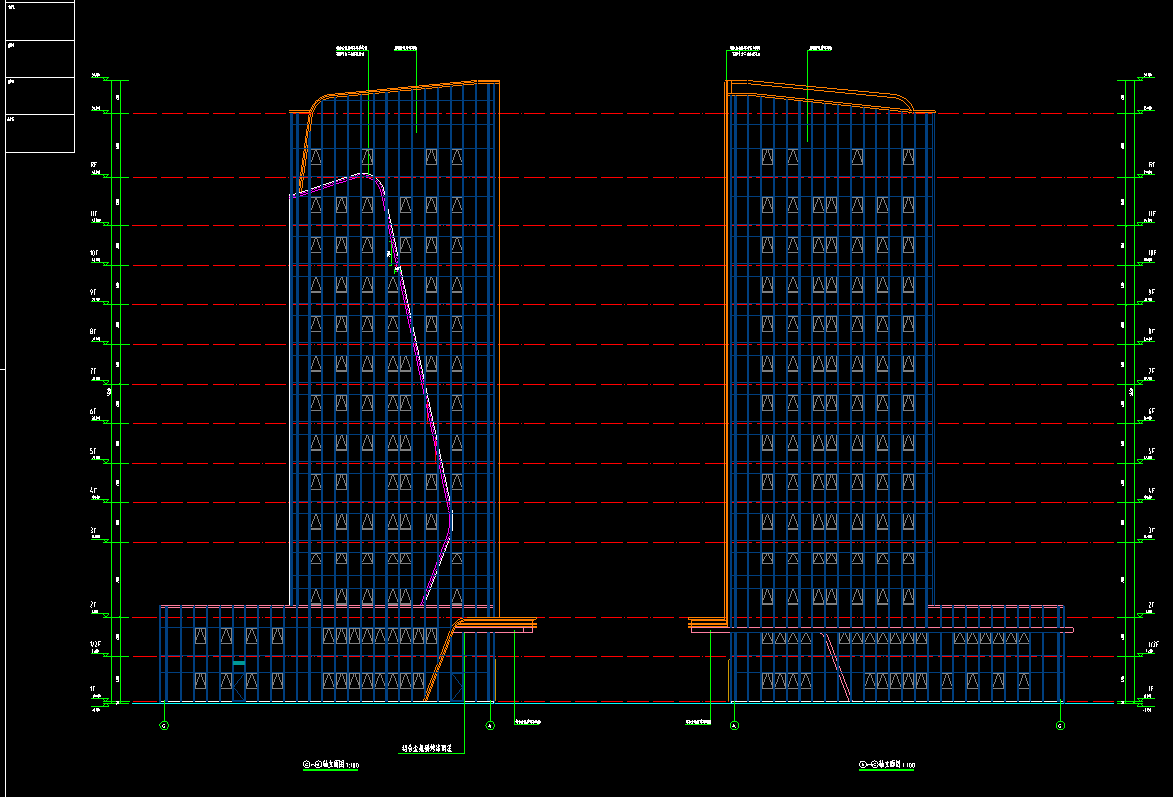Screen dimensions: 1173x797
Task: Click the 2F level label on right ruler
Action: pyautogui.click(x=1153, y=606)
